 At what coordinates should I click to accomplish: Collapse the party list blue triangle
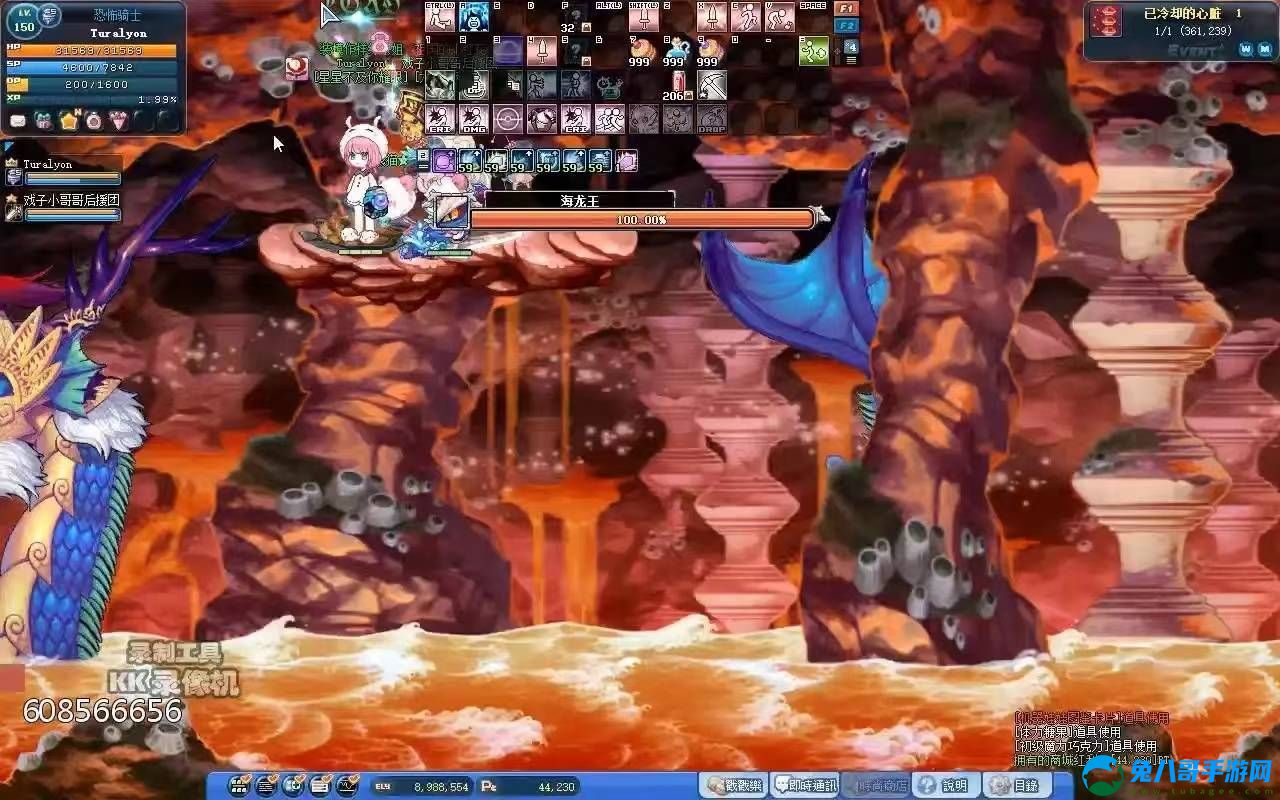click(x=10, y=147)
